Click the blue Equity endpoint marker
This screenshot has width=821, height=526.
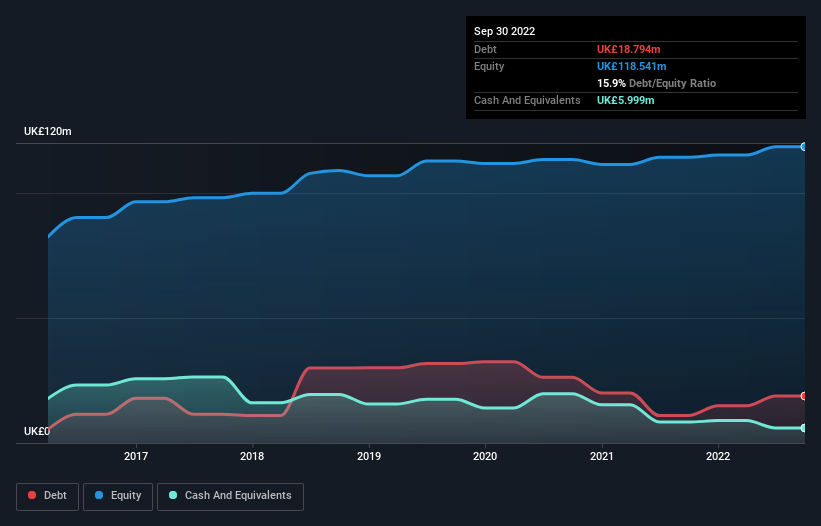[x=804, y=147]
